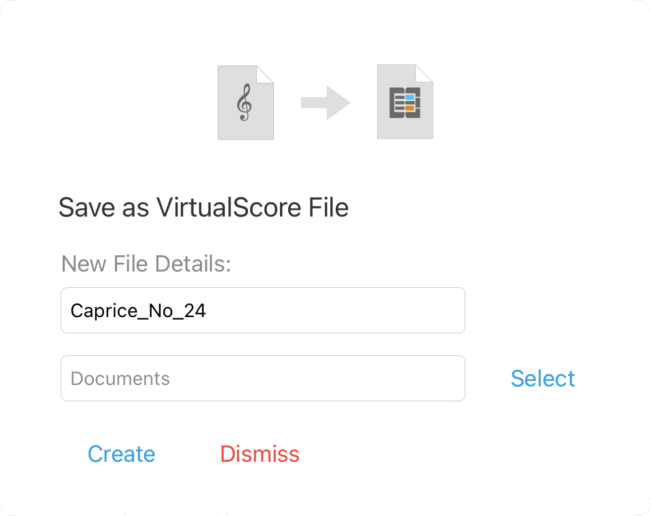Screen dimensions: 651x516
Task: Click the orange bar inside VirtualScore icon
Action: click(410, 108)
